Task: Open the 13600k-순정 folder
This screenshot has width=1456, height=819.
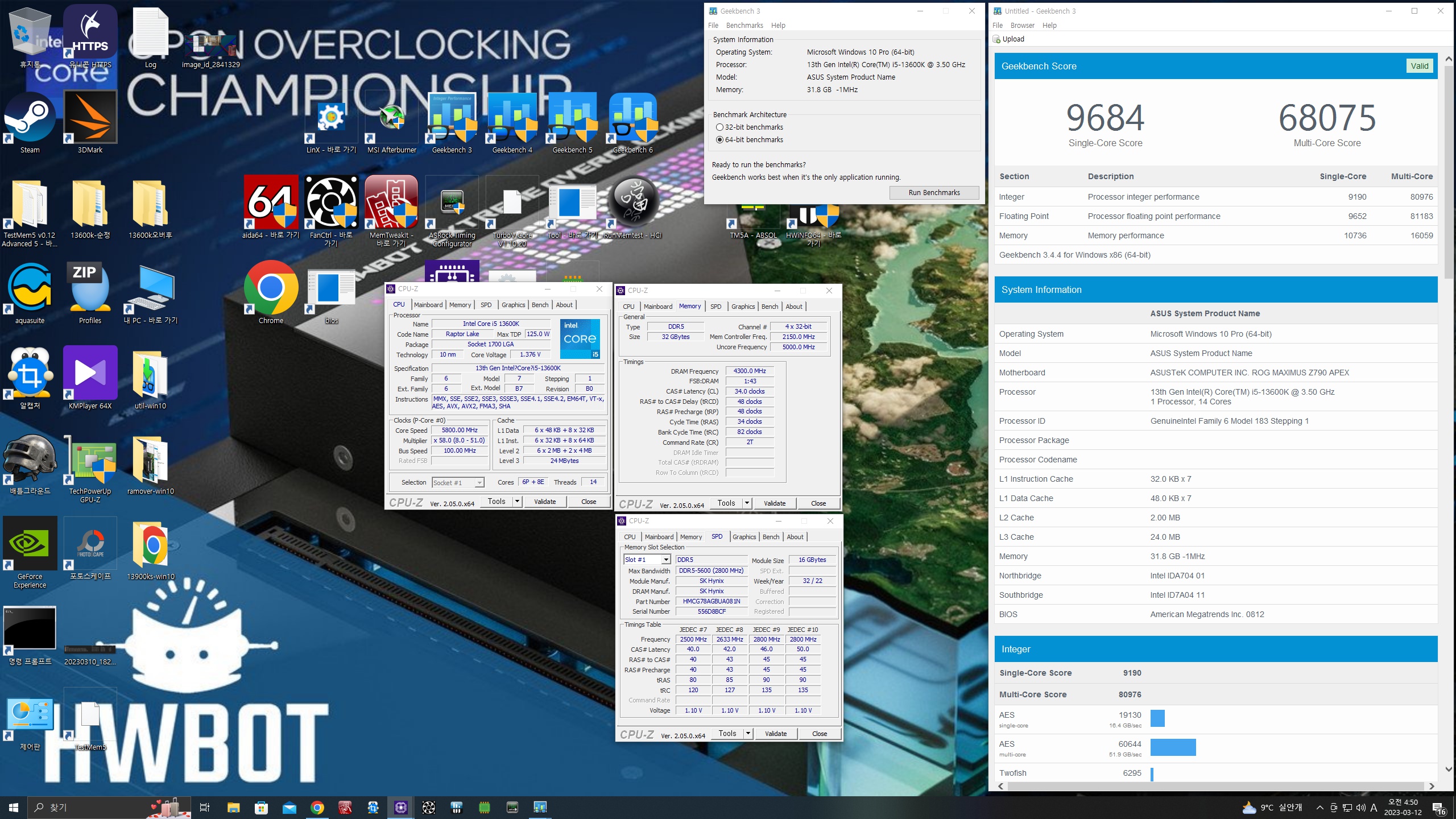Action: point(90,208)
